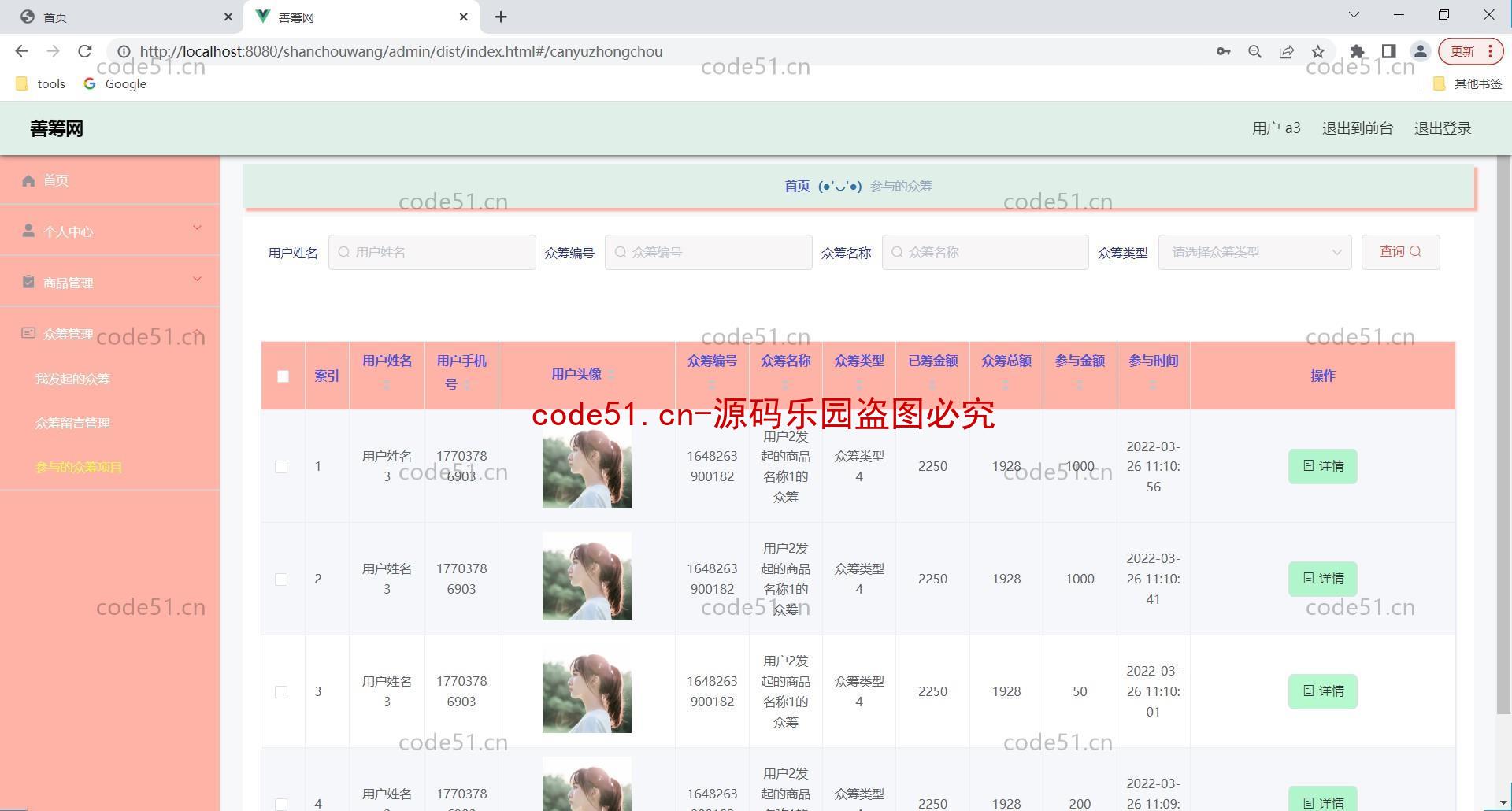Click the 用户姓名 search field
Screen dimensions: 1512x811
pos(432,252)
